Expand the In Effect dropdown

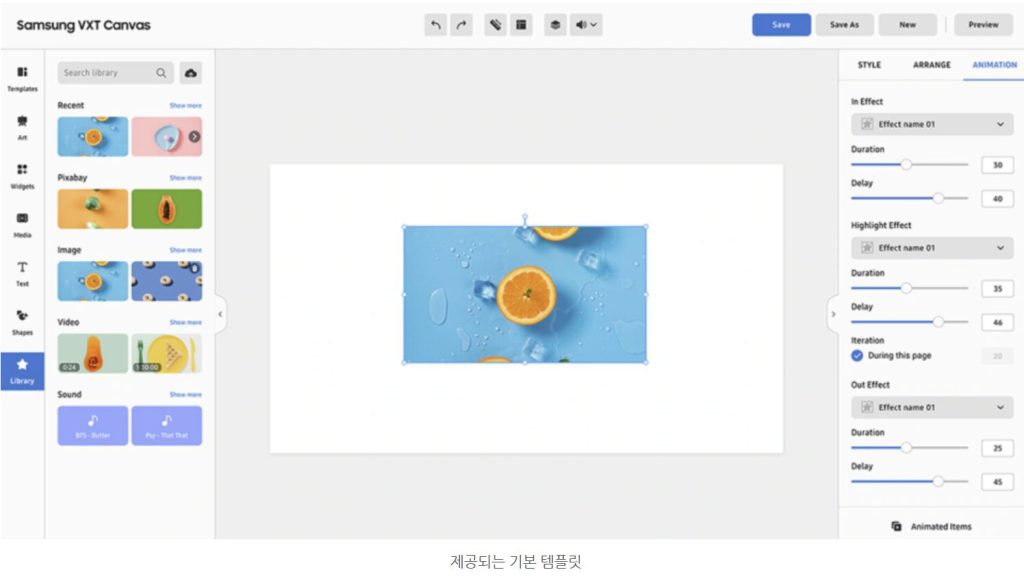931,124
